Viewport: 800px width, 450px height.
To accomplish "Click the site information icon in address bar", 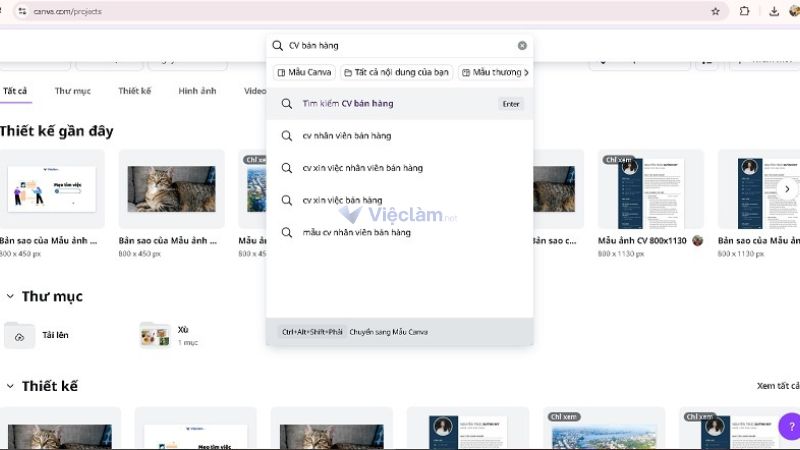I will 22,11.
